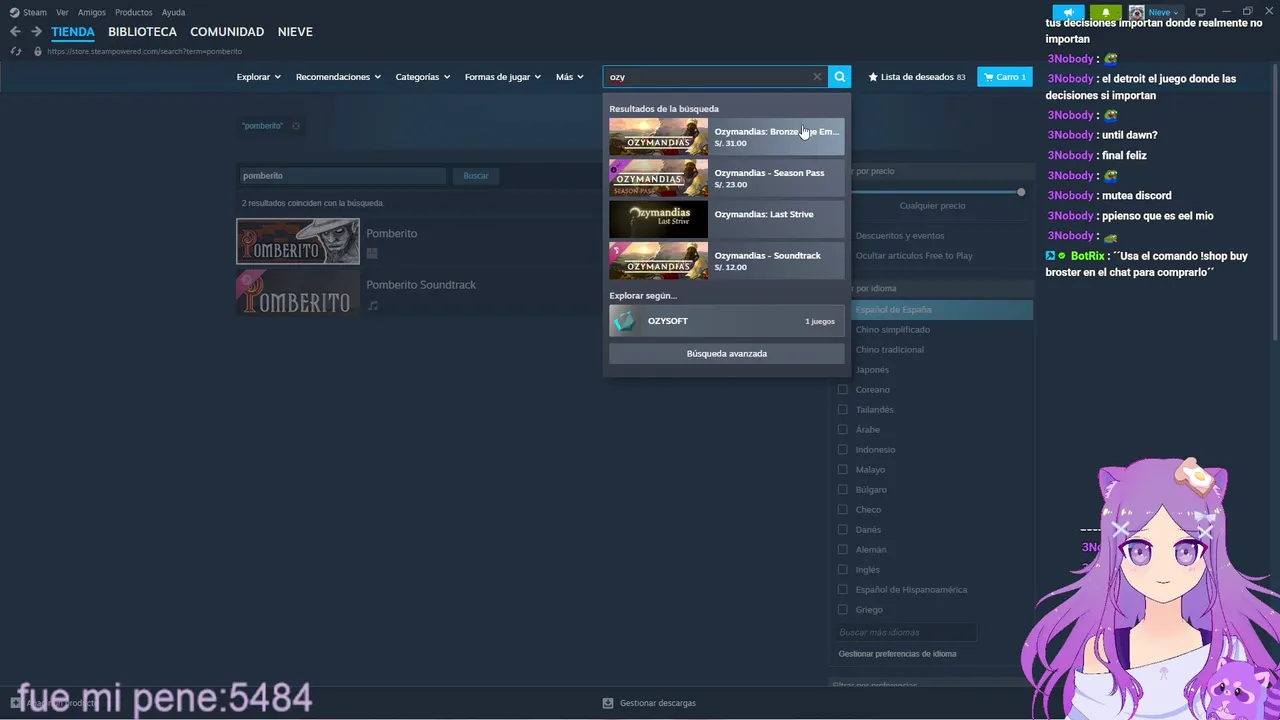Select Ozymandias: Last Strive result
Viewport: 1280px width, 720px height.
coord(727,219)
